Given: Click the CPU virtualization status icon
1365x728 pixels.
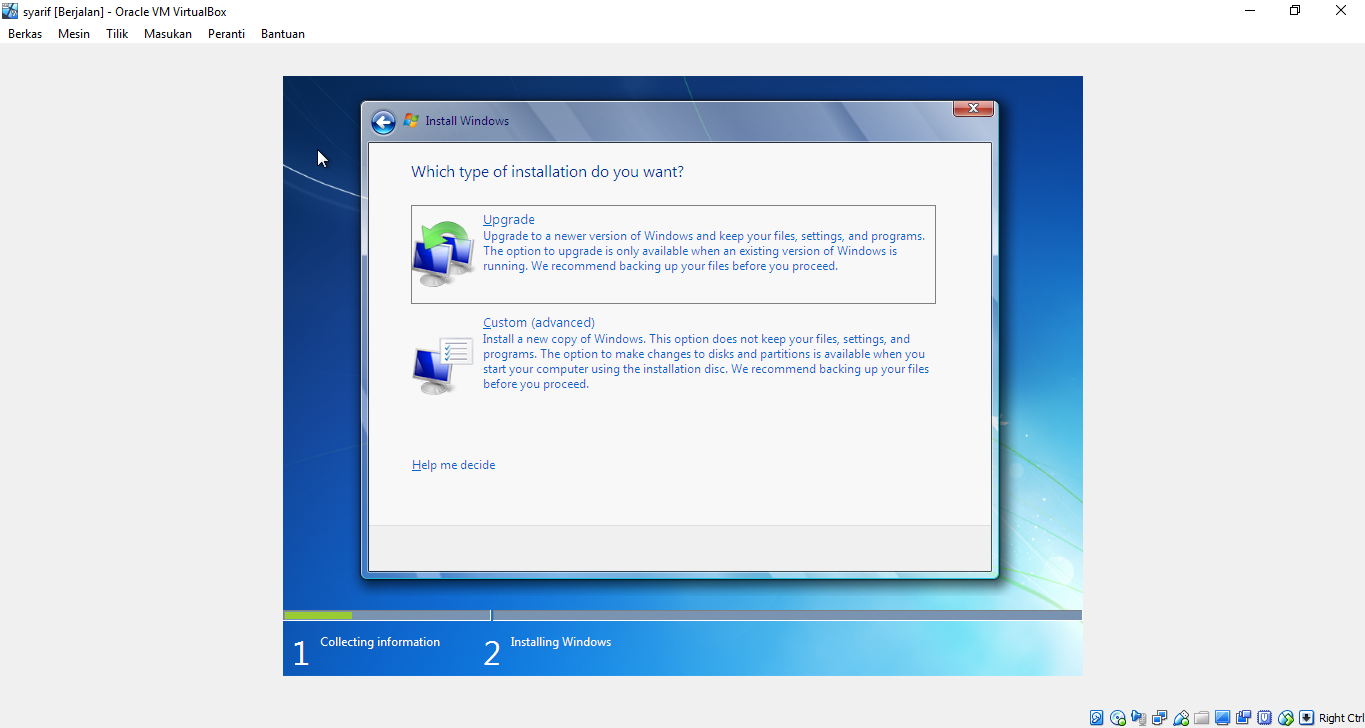Looking at the screenshot, I should pyautogui.click(x=1264, y=718).
